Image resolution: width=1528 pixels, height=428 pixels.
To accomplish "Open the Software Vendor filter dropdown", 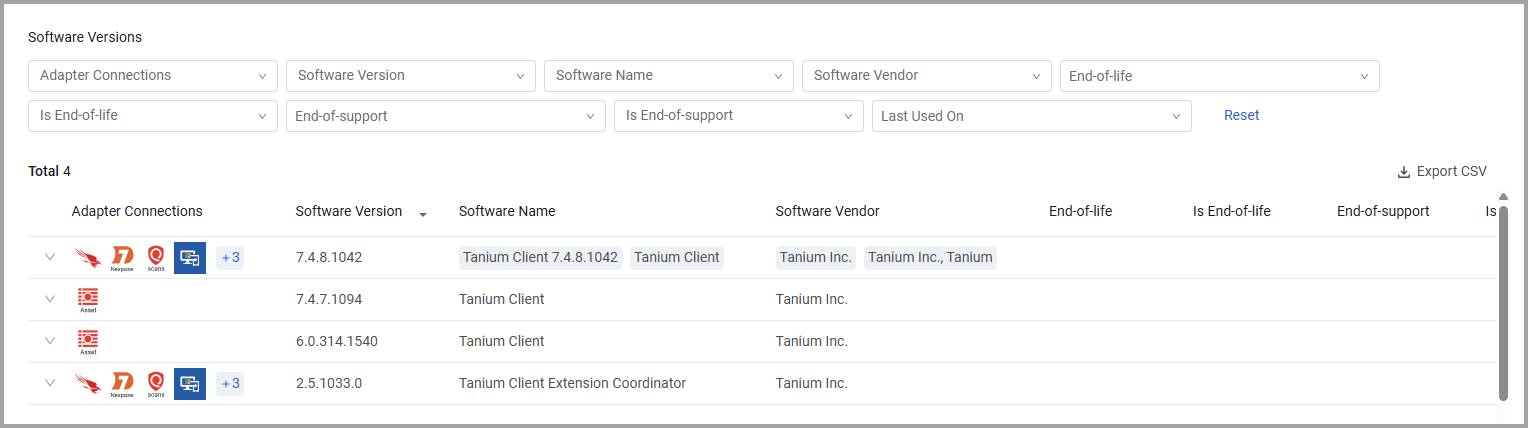I will 927,76.
